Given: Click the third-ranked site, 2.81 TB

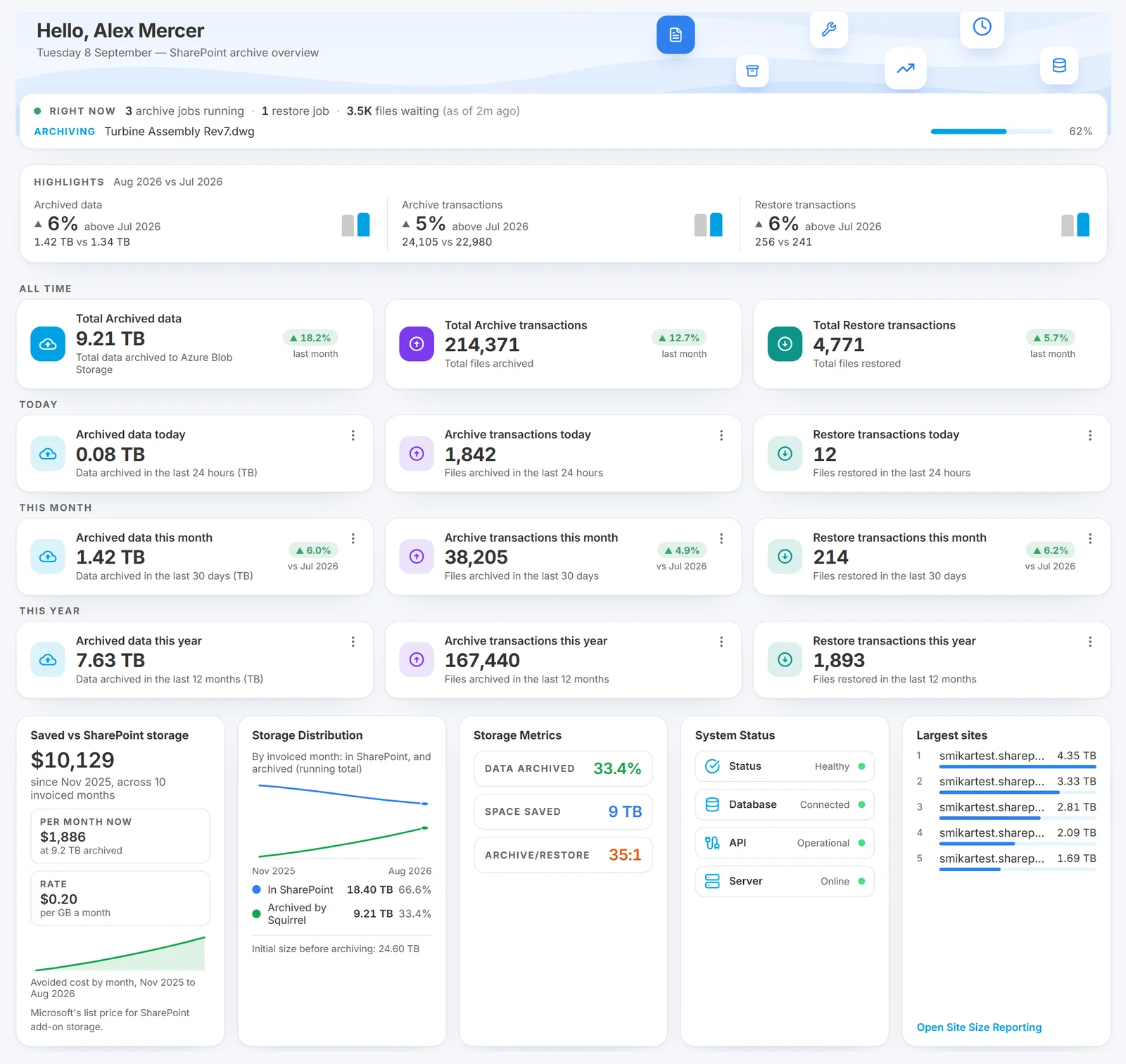Looking at the screenshot, I should point(1008,809).
